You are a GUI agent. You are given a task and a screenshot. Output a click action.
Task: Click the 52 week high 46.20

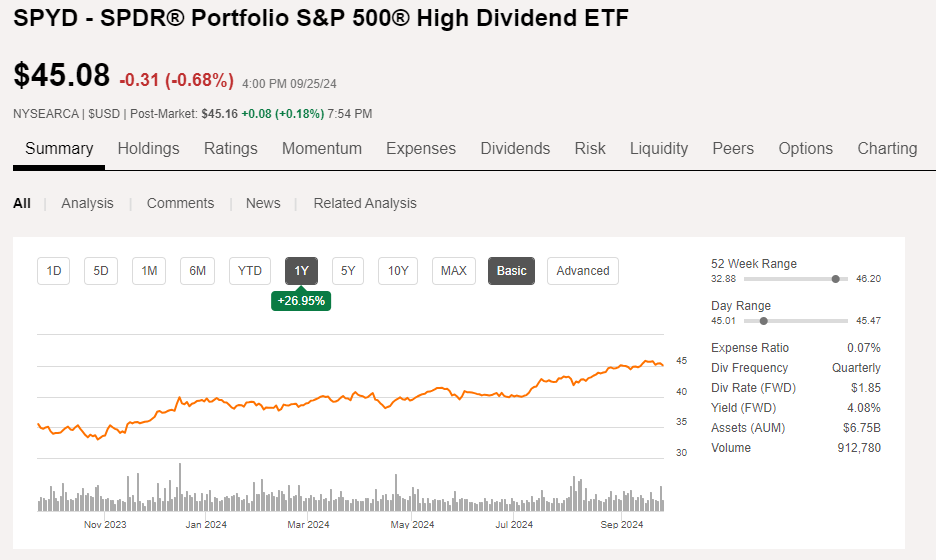[x=868, y=279]
